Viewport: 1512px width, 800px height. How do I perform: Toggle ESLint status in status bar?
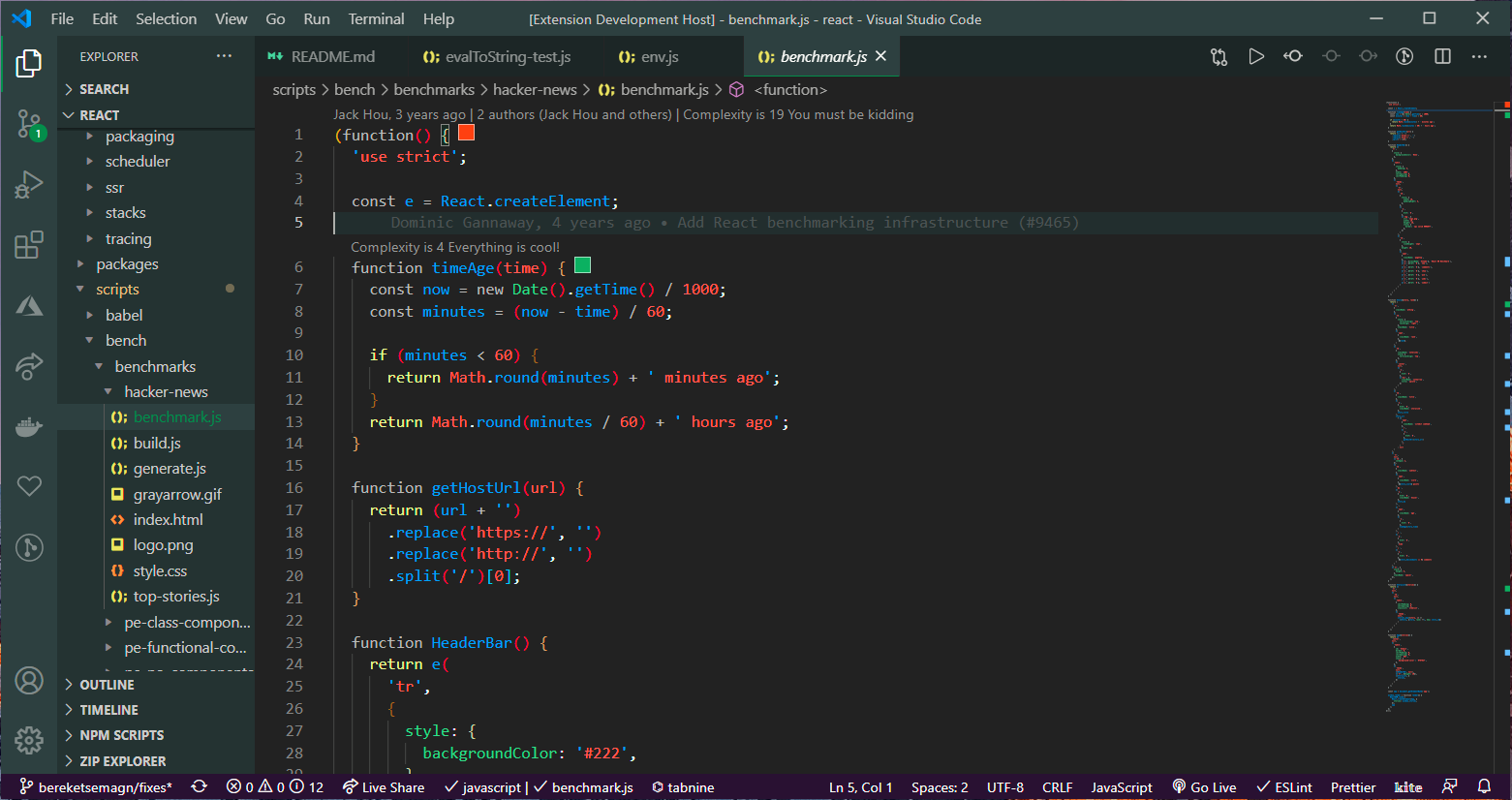(1284, 787)
